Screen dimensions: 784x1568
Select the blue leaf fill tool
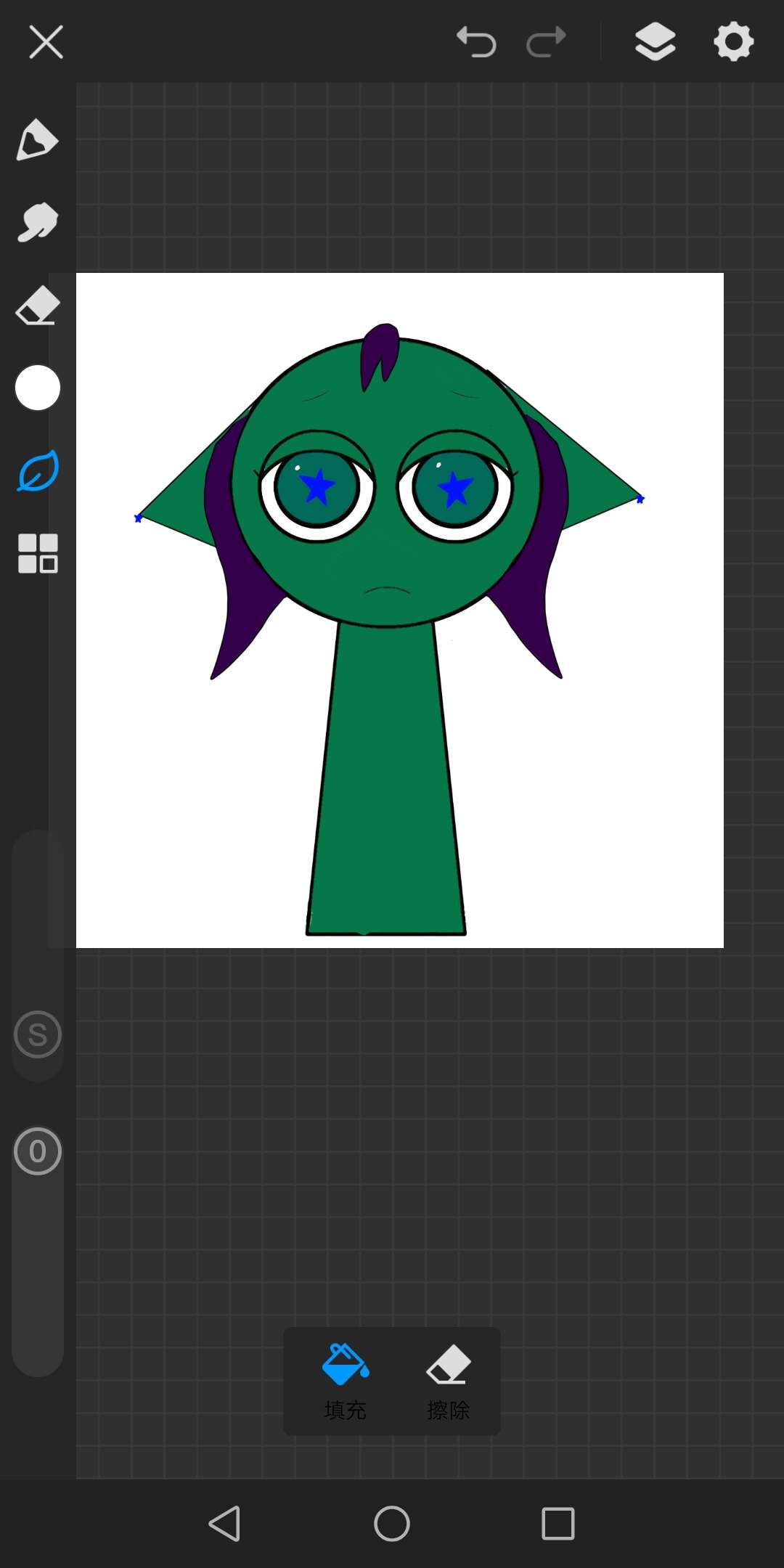tap(37, 470)
